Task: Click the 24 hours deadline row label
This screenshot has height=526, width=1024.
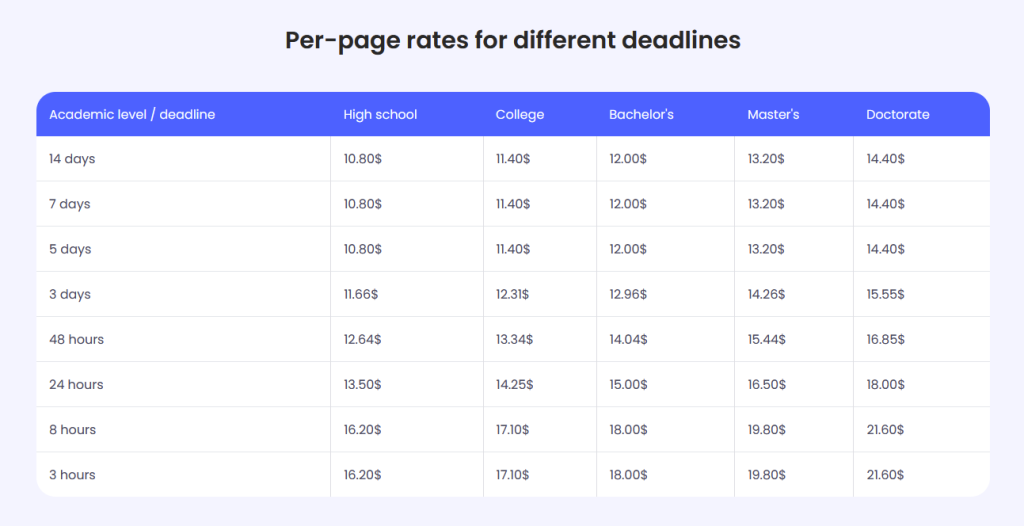Action: [x=76, y=384]
